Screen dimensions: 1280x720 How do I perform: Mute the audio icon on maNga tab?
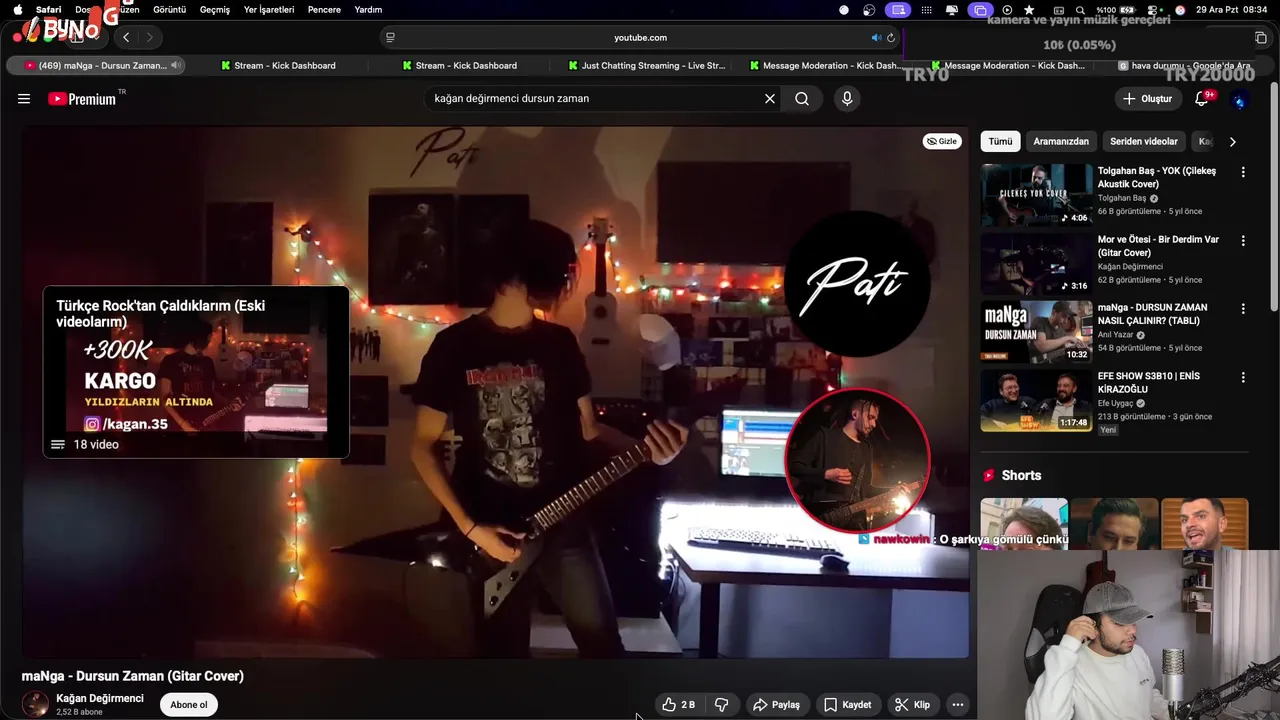176,66
